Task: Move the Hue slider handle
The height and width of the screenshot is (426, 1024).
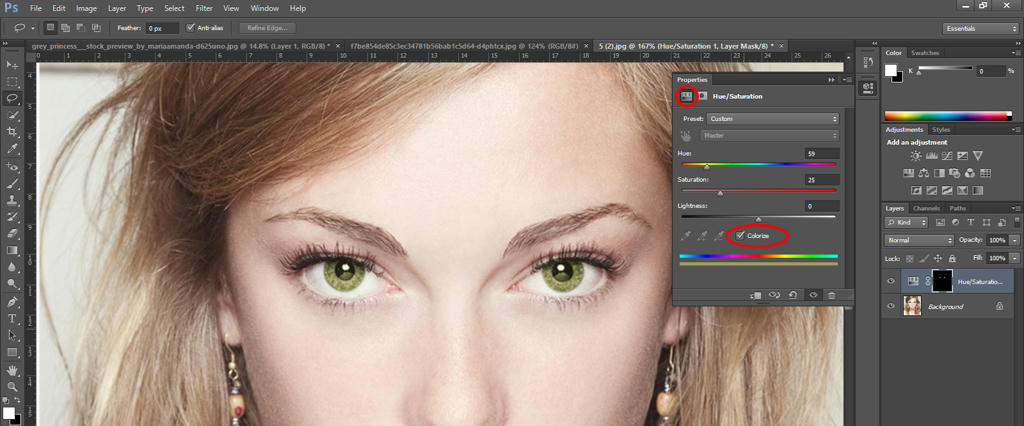Action: [707, 167]
